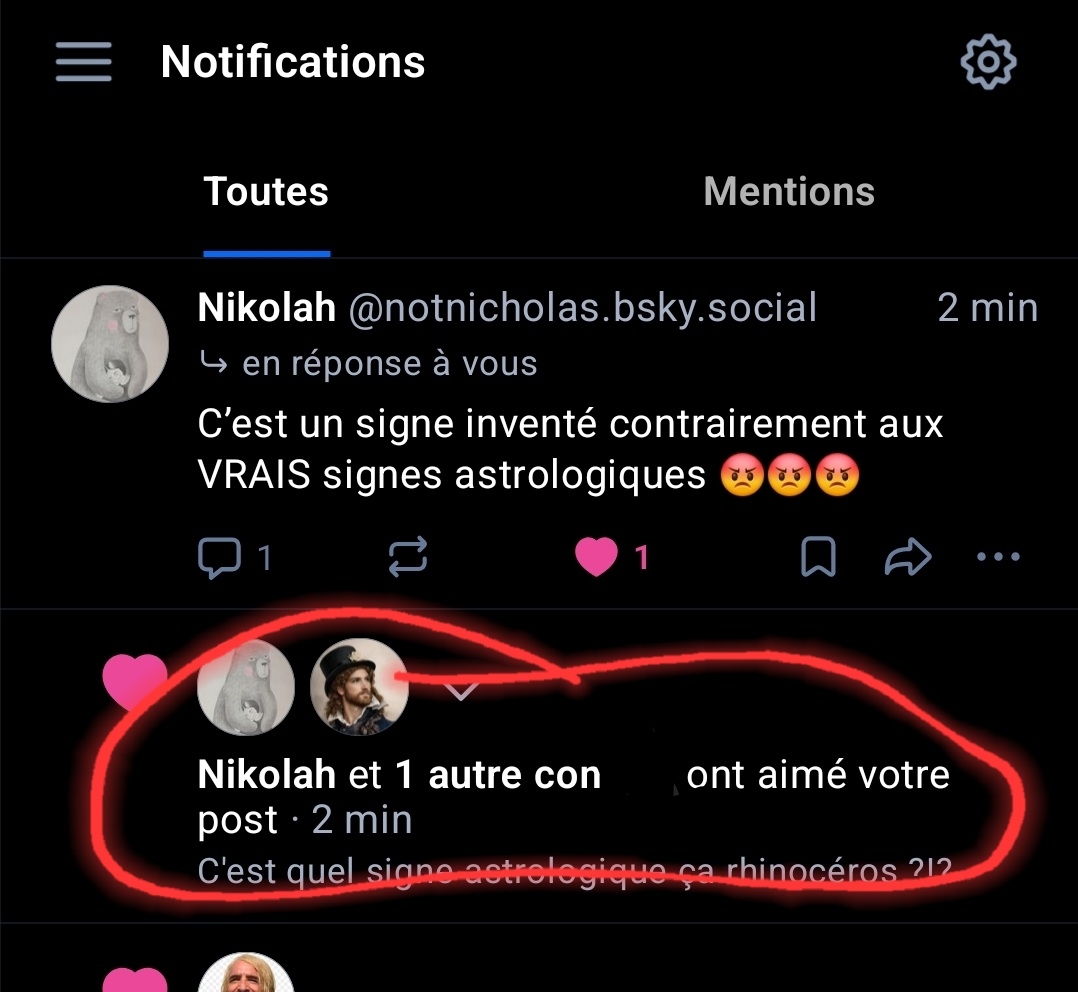Tap the small bear avatar in like notification
1078x992 pixels.
click(x=247, y=687)
